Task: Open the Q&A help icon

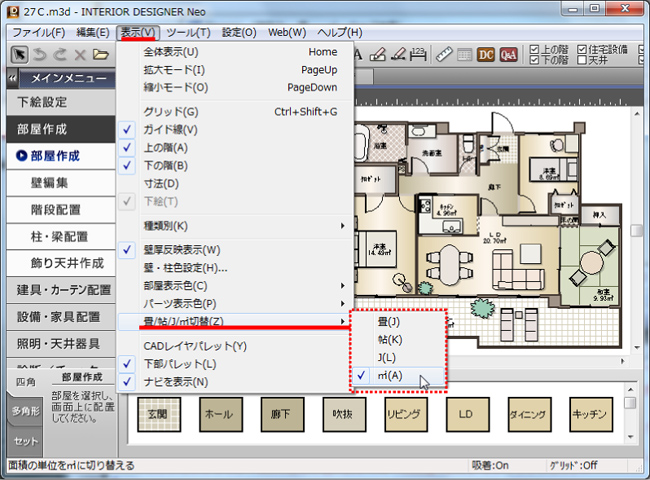Action: [x=508, y=54]
